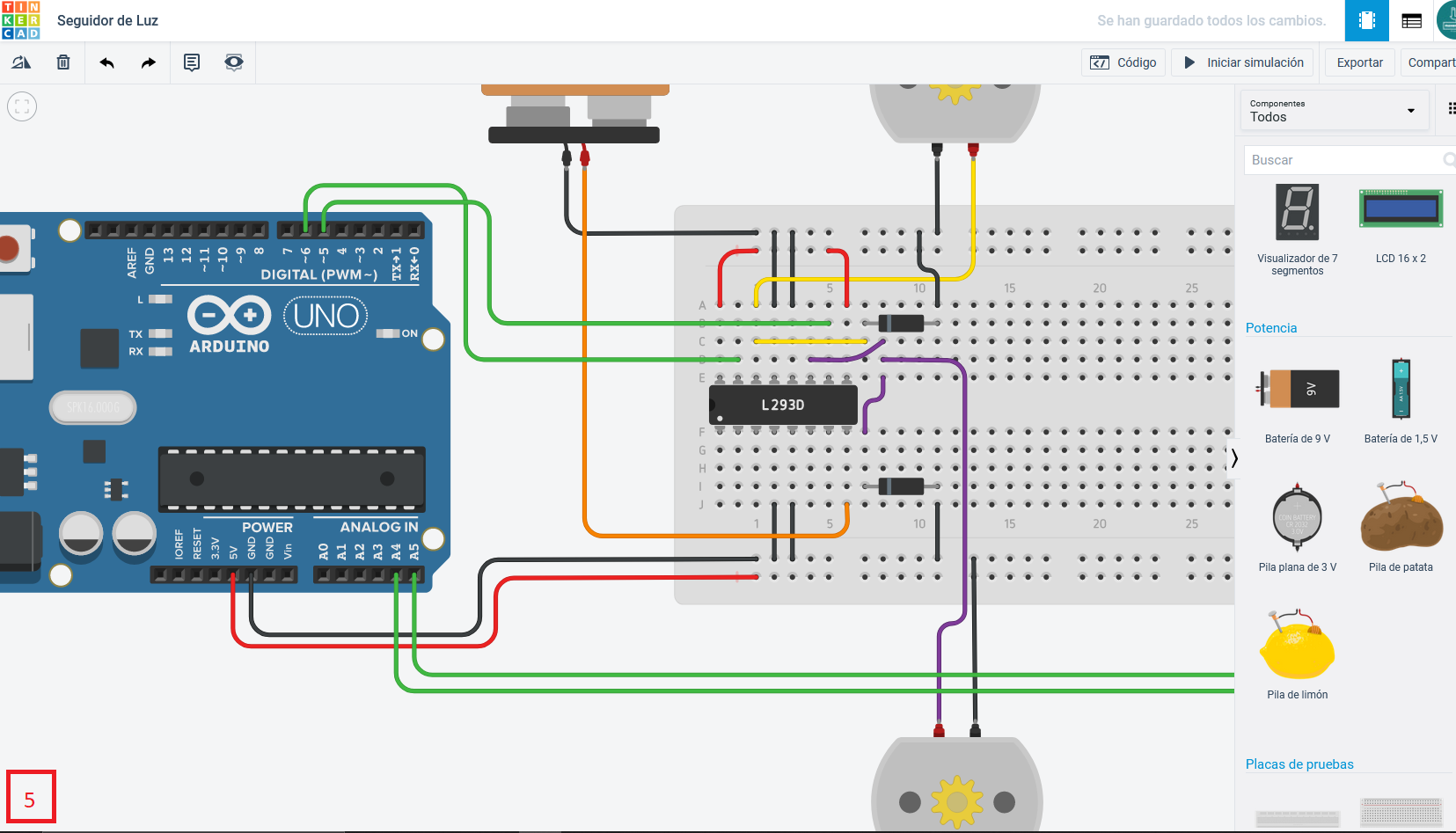This screenshot has width=1456, height=833.
Task: Select the Pila de limón component
Action: 1298,654
